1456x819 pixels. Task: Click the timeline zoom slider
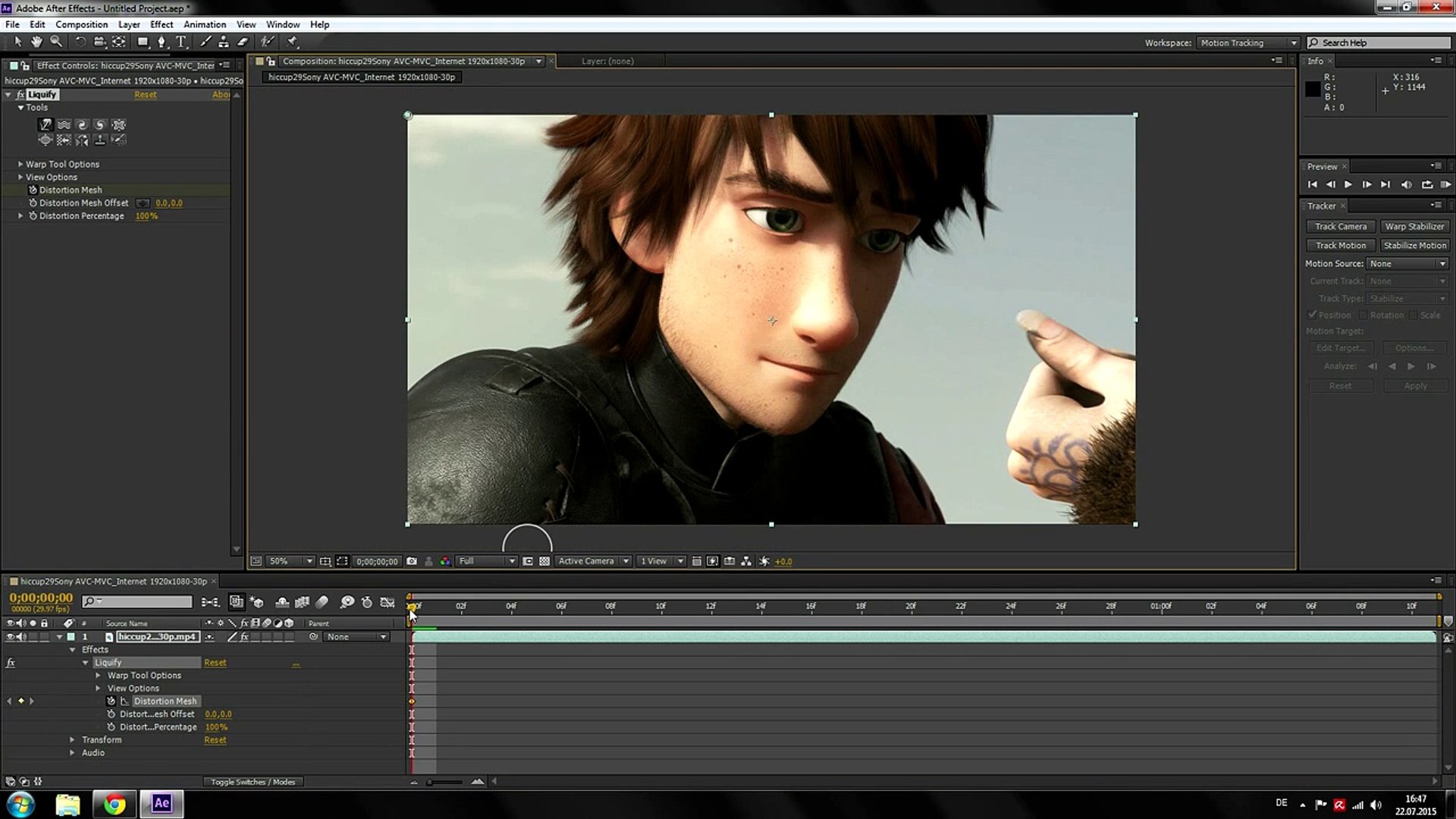coord(430,782)
